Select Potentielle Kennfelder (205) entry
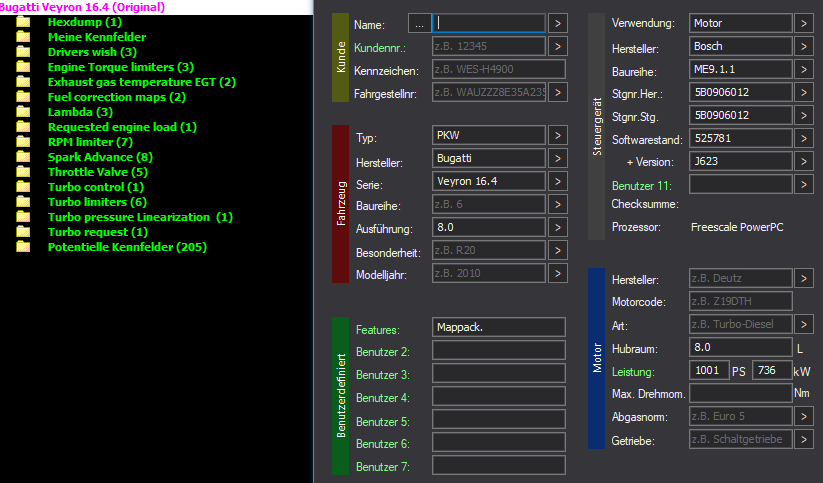Screen dimensions: 823x483 (x=127, y=247)
